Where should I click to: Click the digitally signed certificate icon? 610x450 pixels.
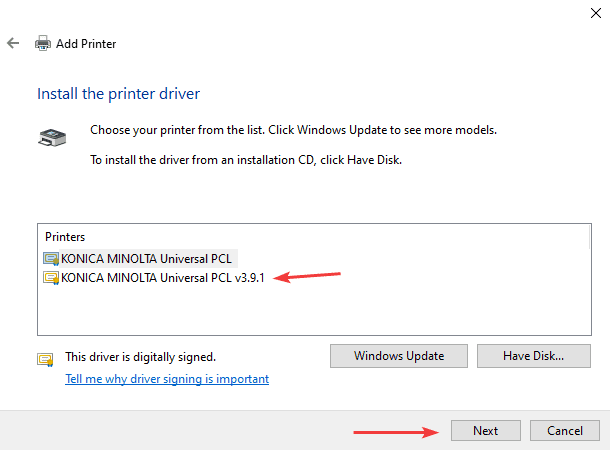45,358
